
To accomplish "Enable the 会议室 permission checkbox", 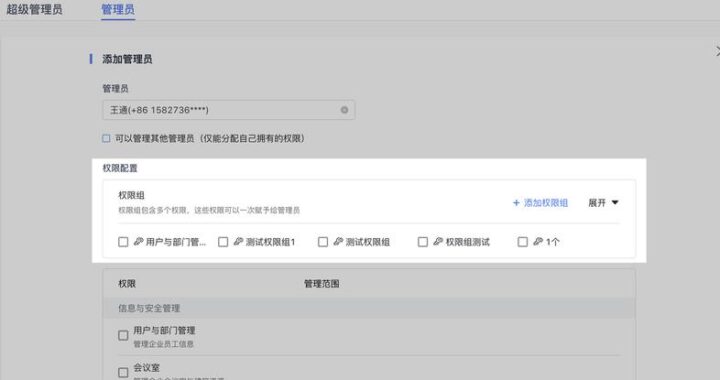I will tap(123, 372).
